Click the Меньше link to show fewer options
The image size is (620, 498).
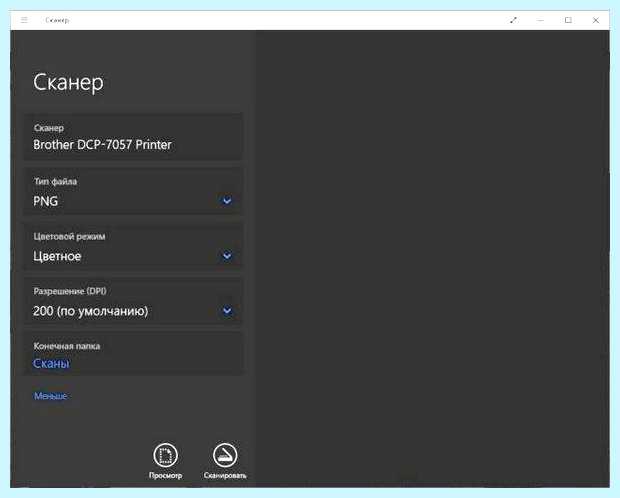coord(51,396)
